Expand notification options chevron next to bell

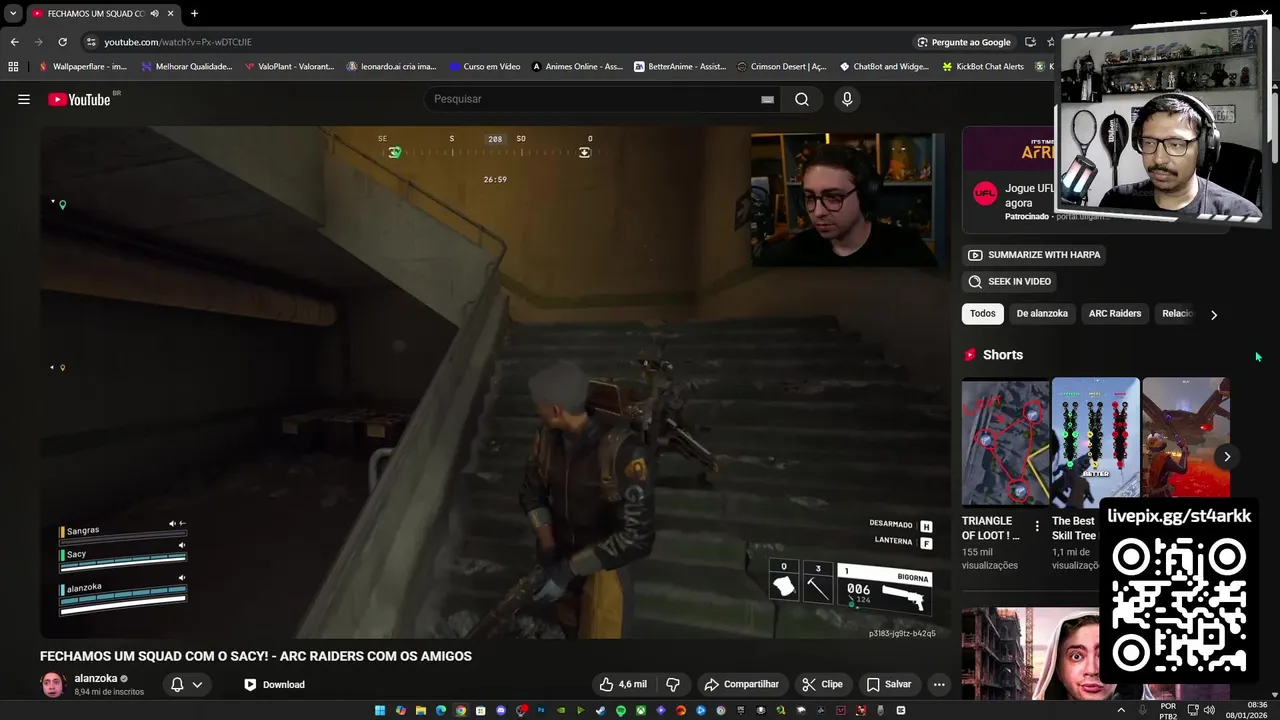pos(198,685)
